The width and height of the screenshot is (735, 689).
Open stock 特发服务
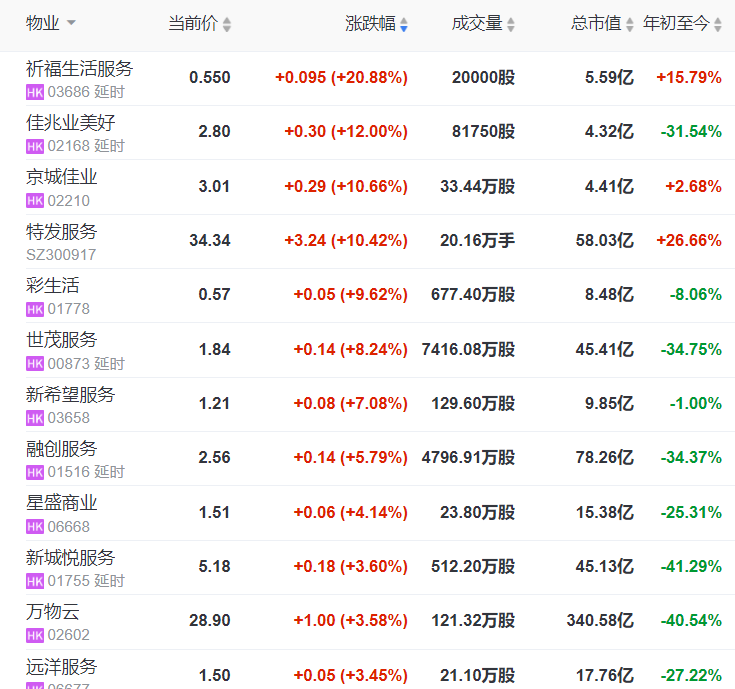pos(61,232)
